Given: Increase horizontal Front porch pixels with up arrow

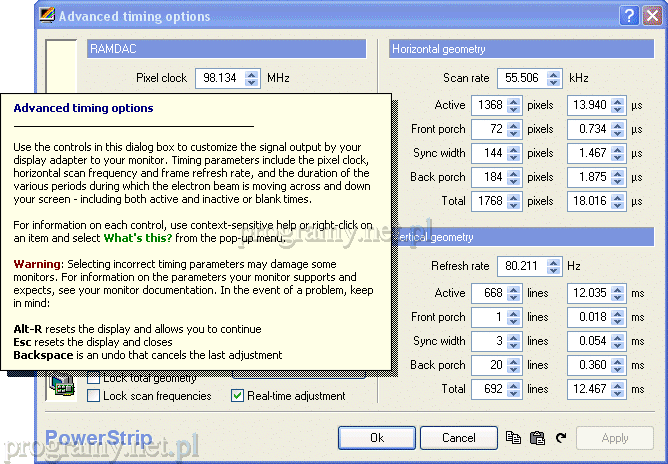Looking at the screenshot, I should pos(514,126).
